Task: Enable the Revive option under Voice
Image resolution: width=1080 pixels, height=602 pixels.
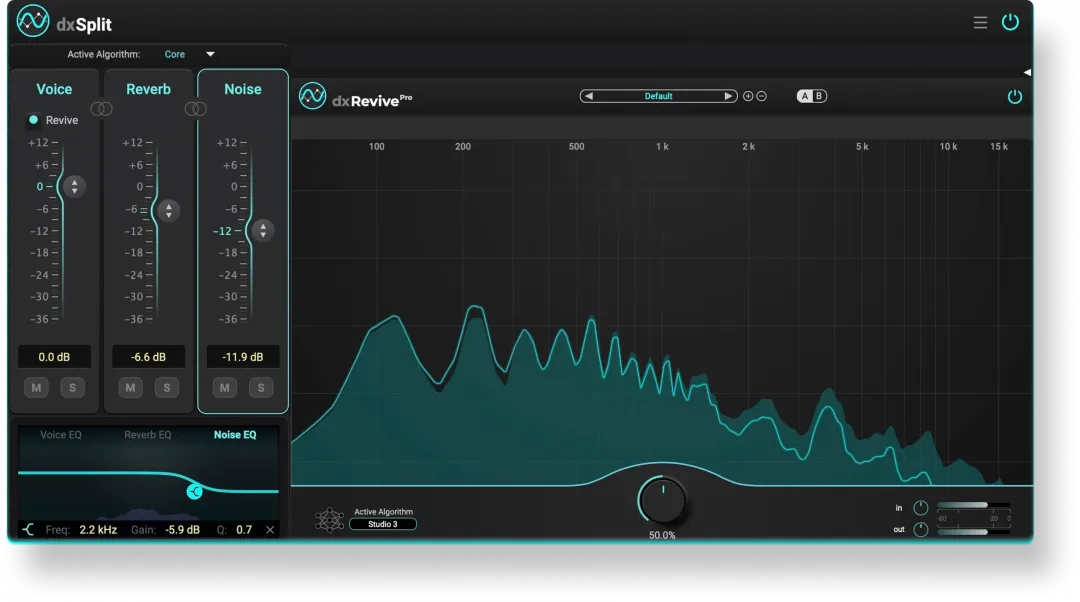Action: pyautogui.click(x=33, y=120)
